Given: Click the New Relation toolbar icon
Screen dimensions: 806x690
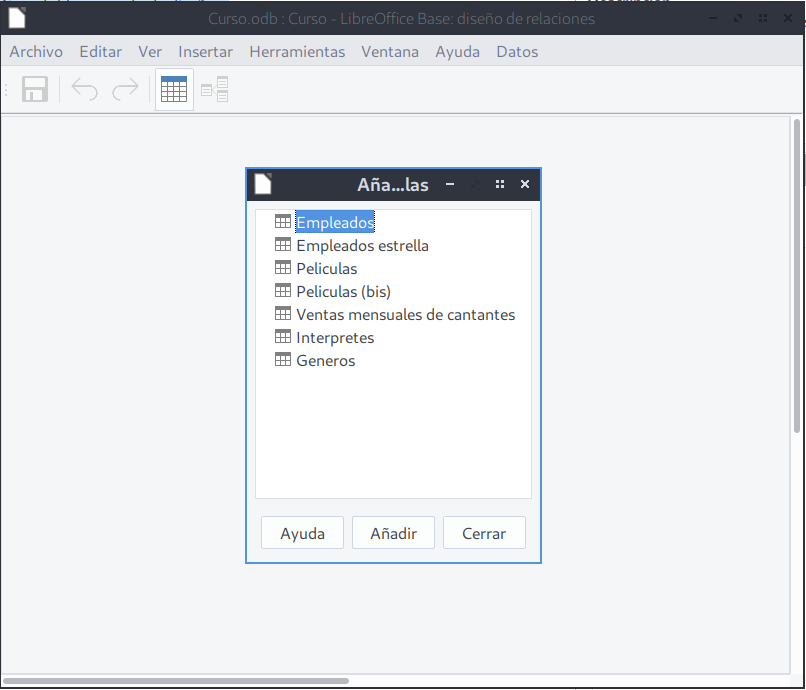Looking at the screenshot, I should (215, 89).
